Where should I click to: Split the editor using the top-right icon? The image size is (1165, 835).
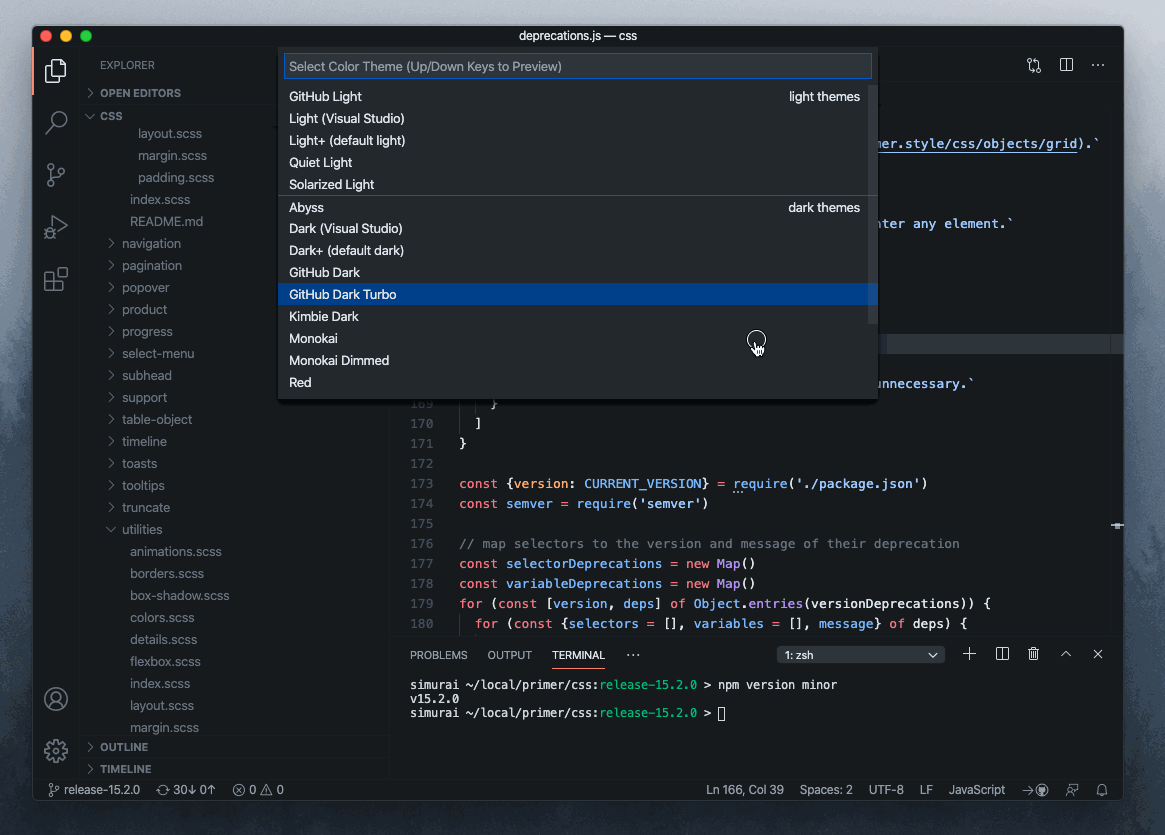pos(1066,64)
